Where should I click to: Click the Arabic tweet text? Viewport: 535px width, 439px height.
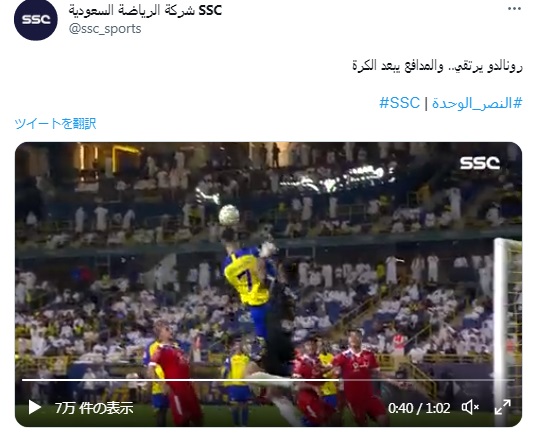437,65
